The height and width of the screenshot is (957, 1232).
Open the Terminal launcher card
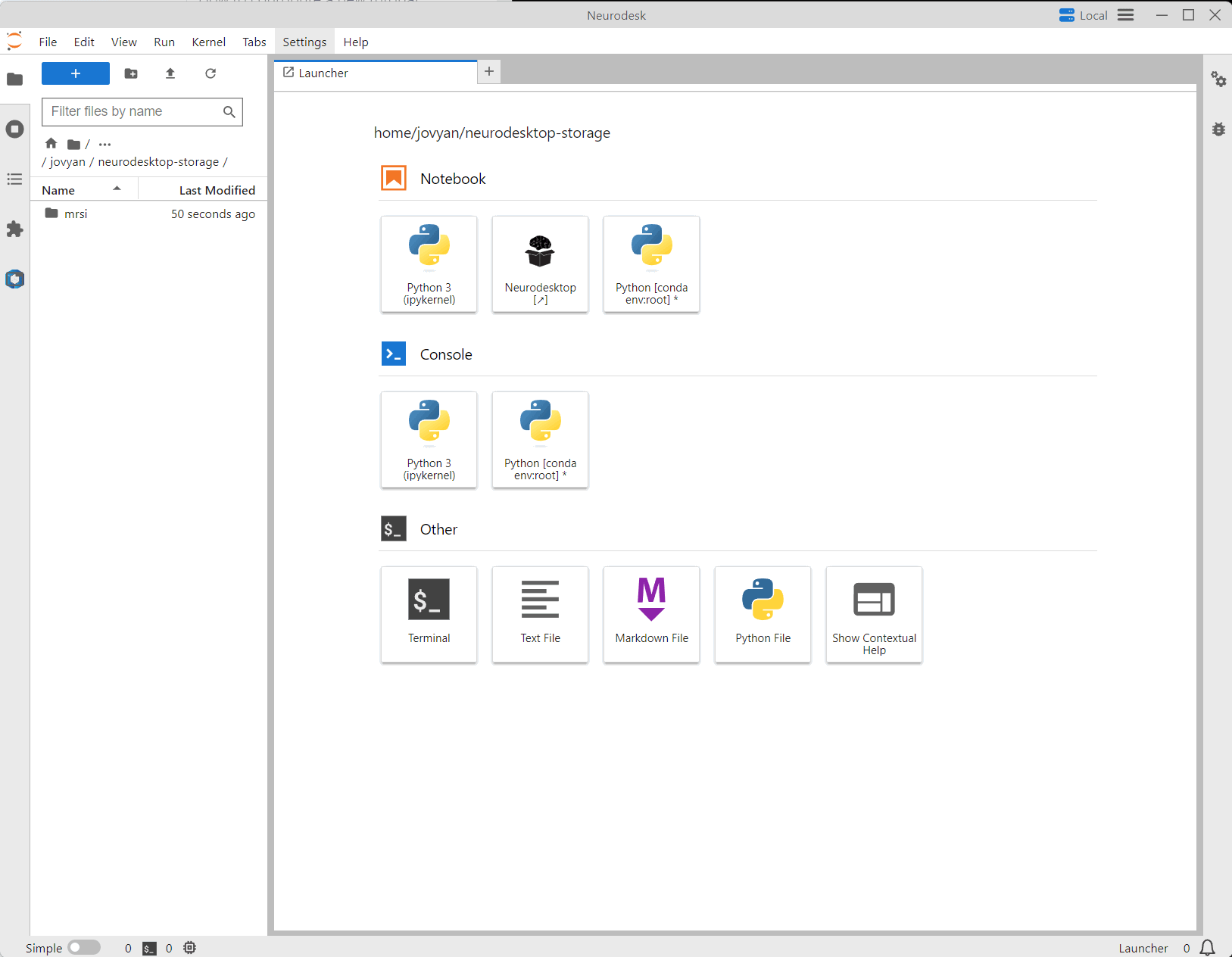coord(429,614)
